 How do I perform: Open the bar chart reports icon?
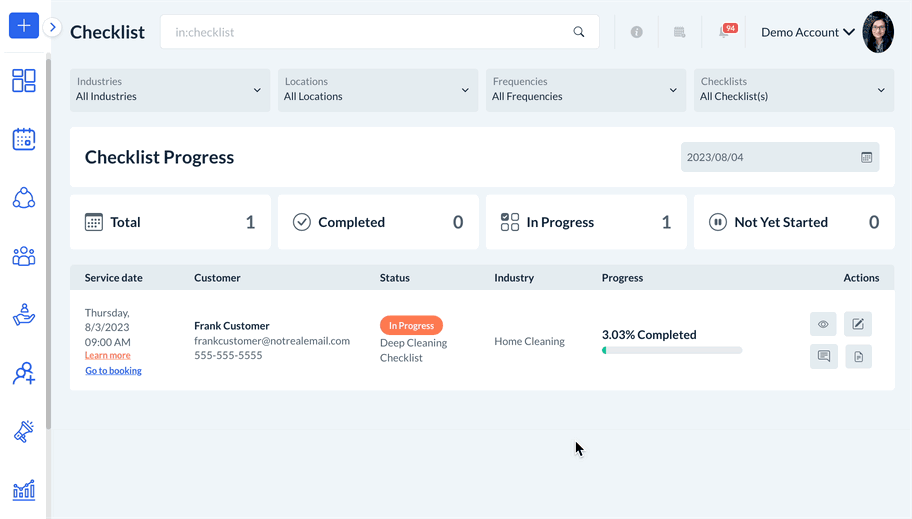click(x=24, y=490)
